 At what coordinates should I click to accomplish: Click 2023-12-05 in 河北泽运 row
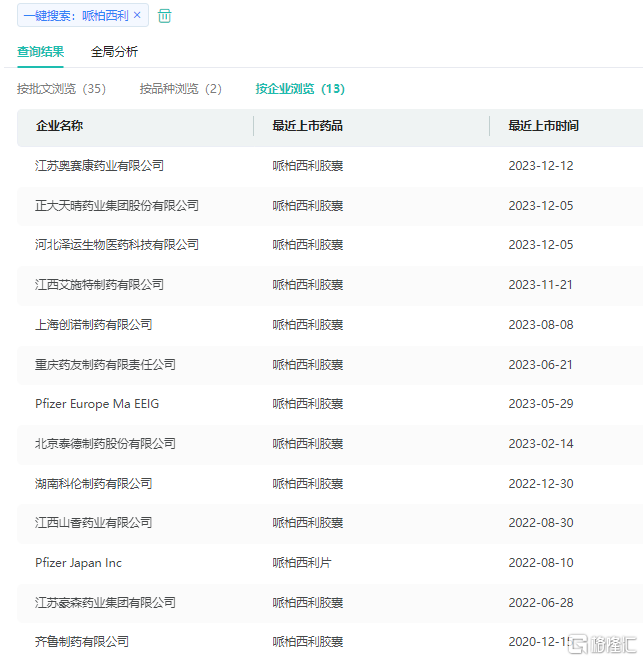[541, 245]
